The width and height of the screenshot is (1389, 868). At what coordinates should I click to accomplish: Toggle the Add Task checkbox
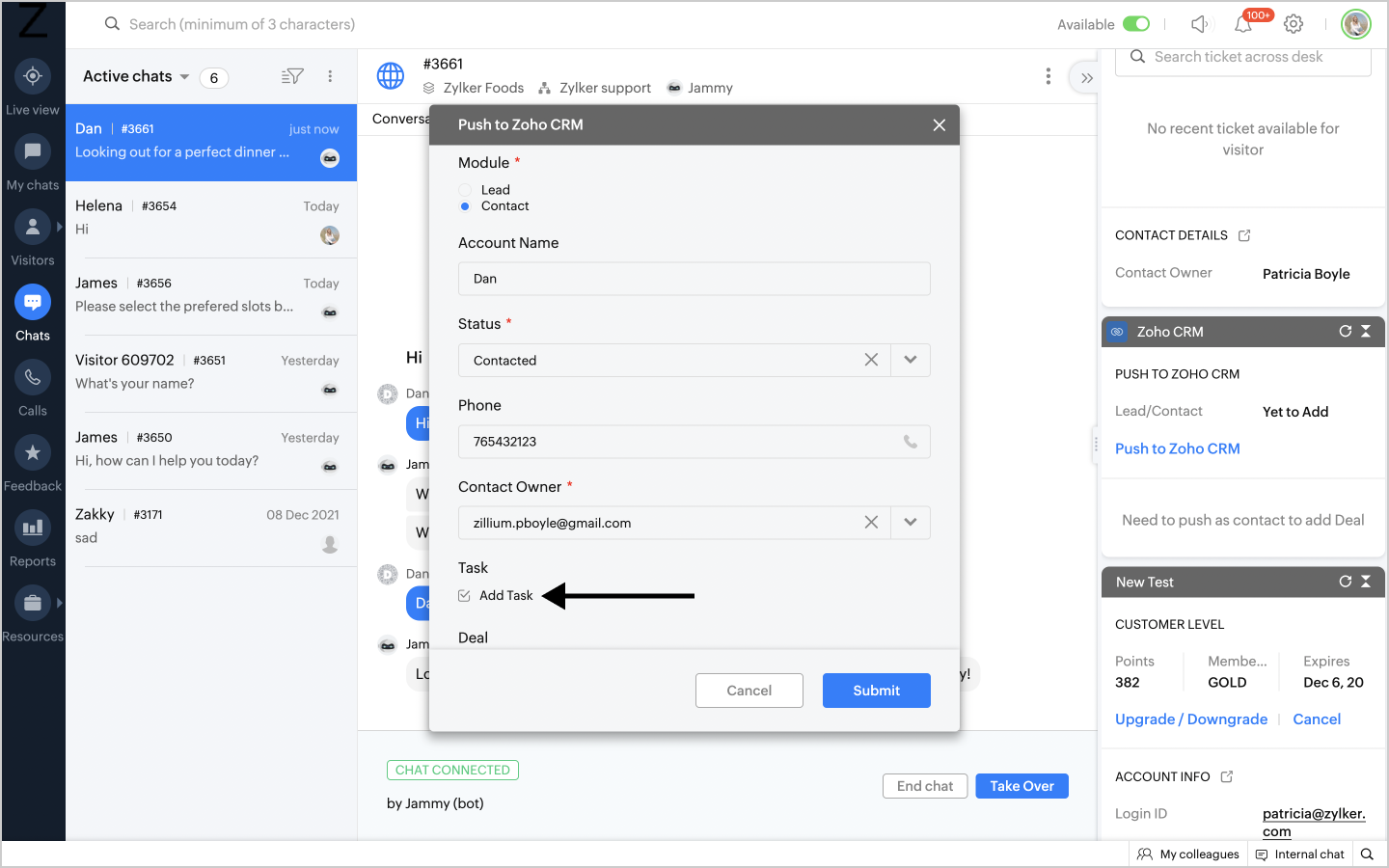point(464,596)
